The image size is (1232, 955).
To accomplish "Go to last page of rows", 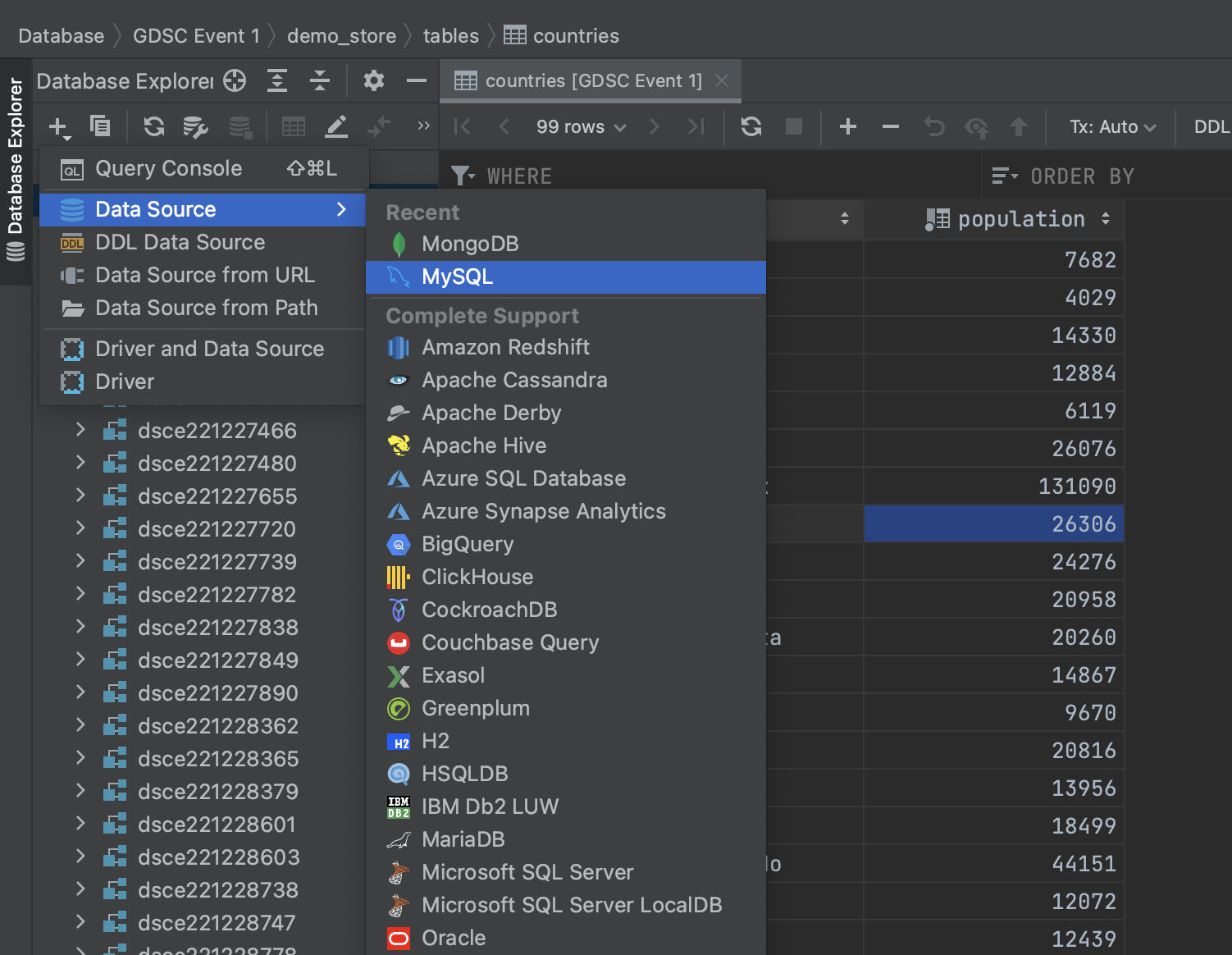I will pyautogui.click(x=696, y=126).
